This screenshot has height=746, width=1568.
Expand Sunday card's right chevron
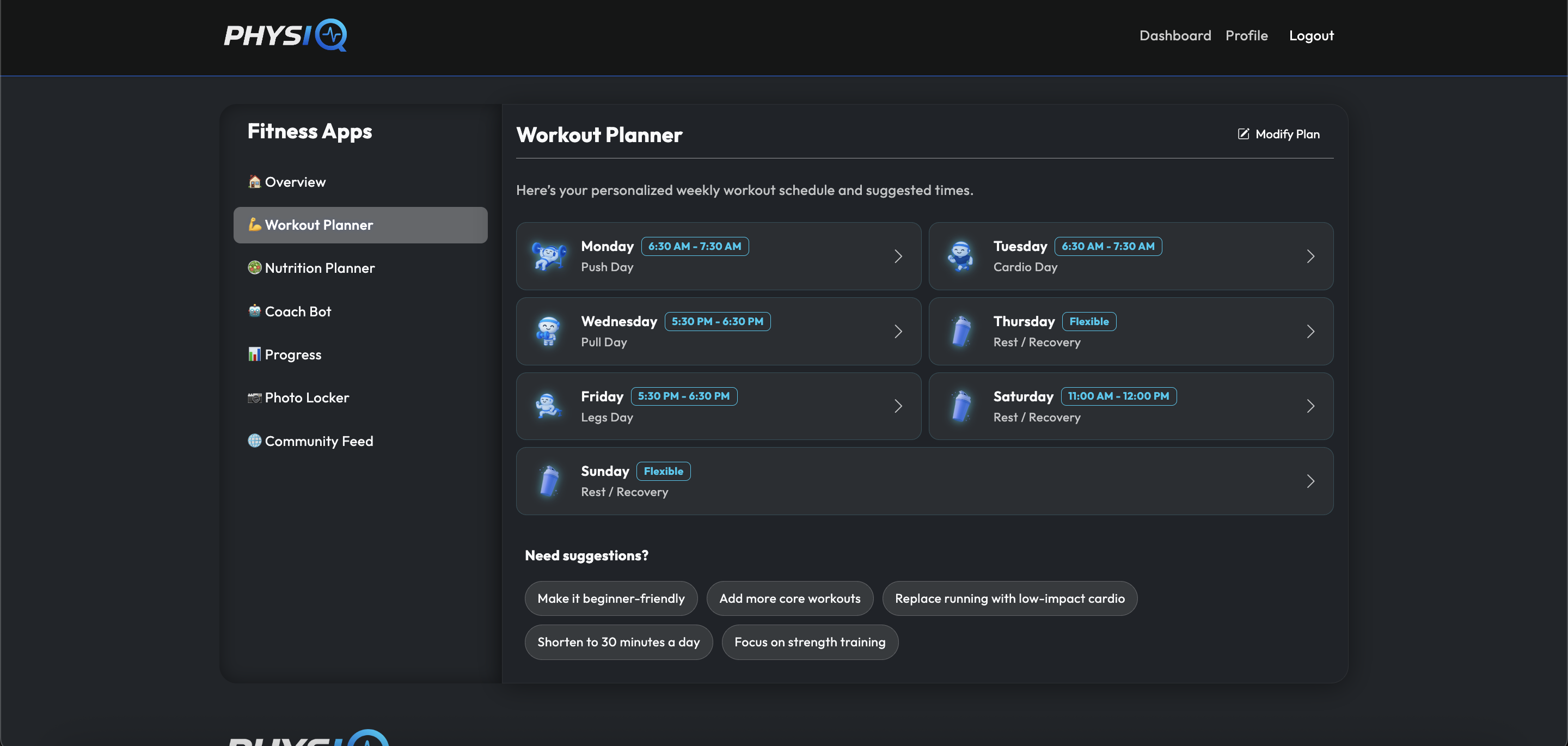point(1310,481)
